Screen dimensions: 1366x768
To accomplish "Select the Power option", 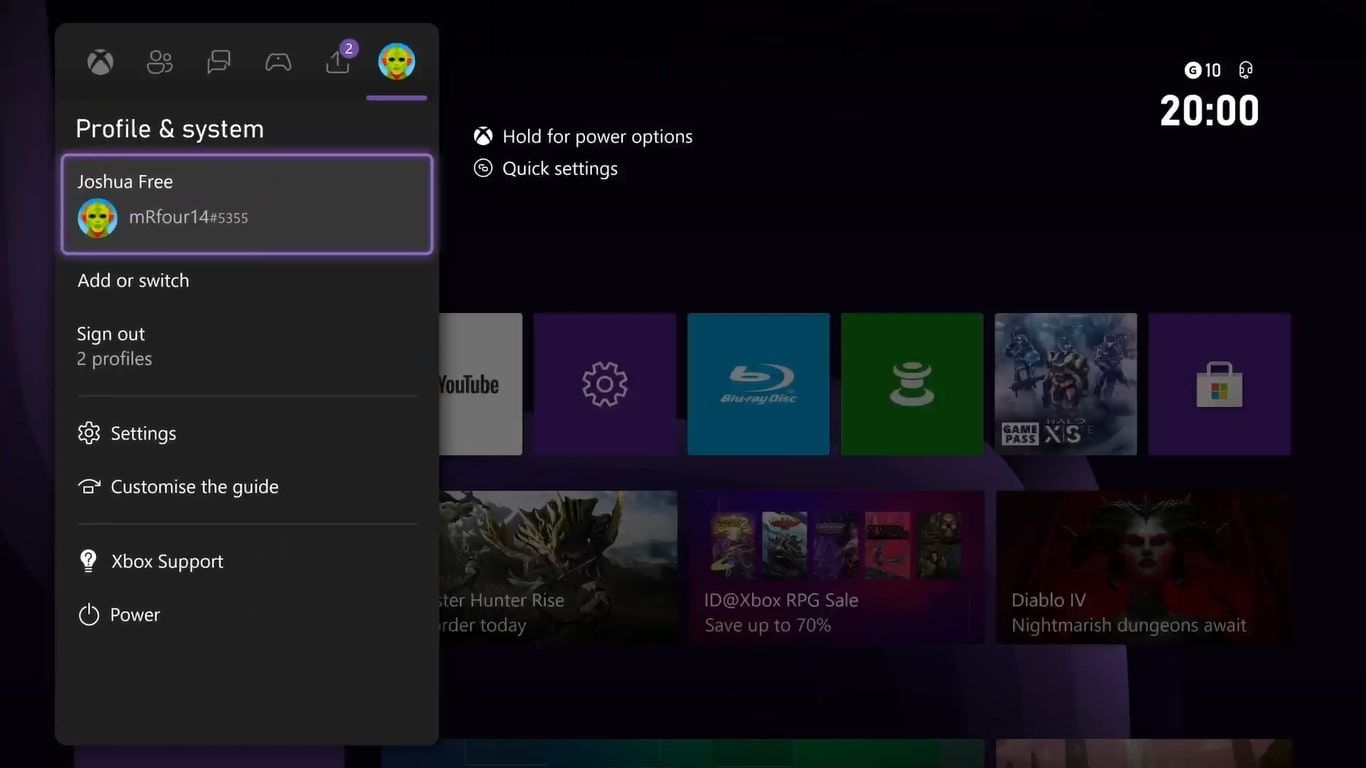I will click(x=135, y=614).
